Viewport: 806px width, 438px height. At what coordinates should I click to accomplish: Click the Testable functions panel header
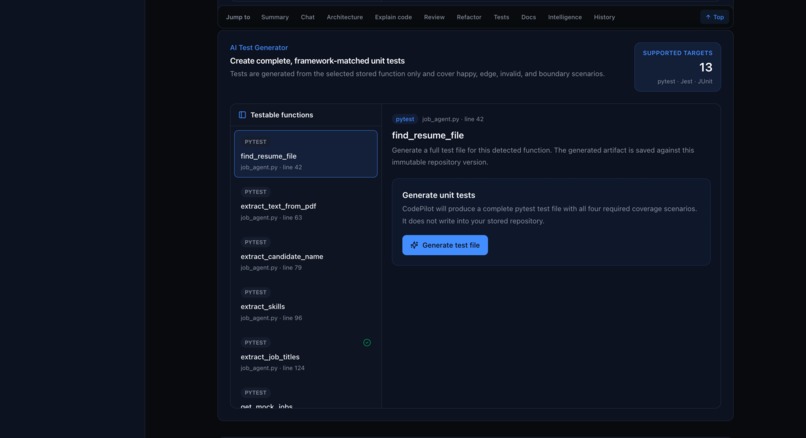pyautogui.click(x=306, y=115)
